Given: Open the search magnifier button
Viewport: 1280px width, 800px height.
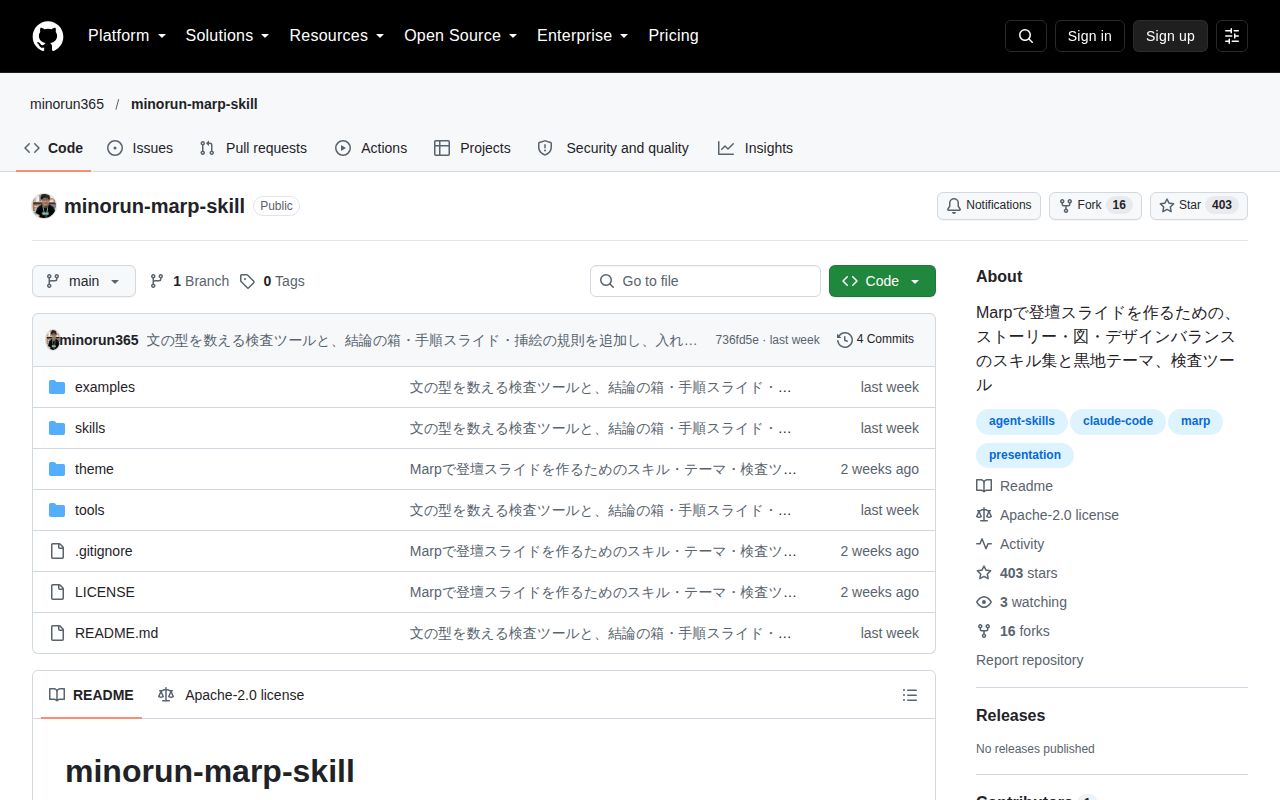Looking at the screenshot, I should 1026,36.
